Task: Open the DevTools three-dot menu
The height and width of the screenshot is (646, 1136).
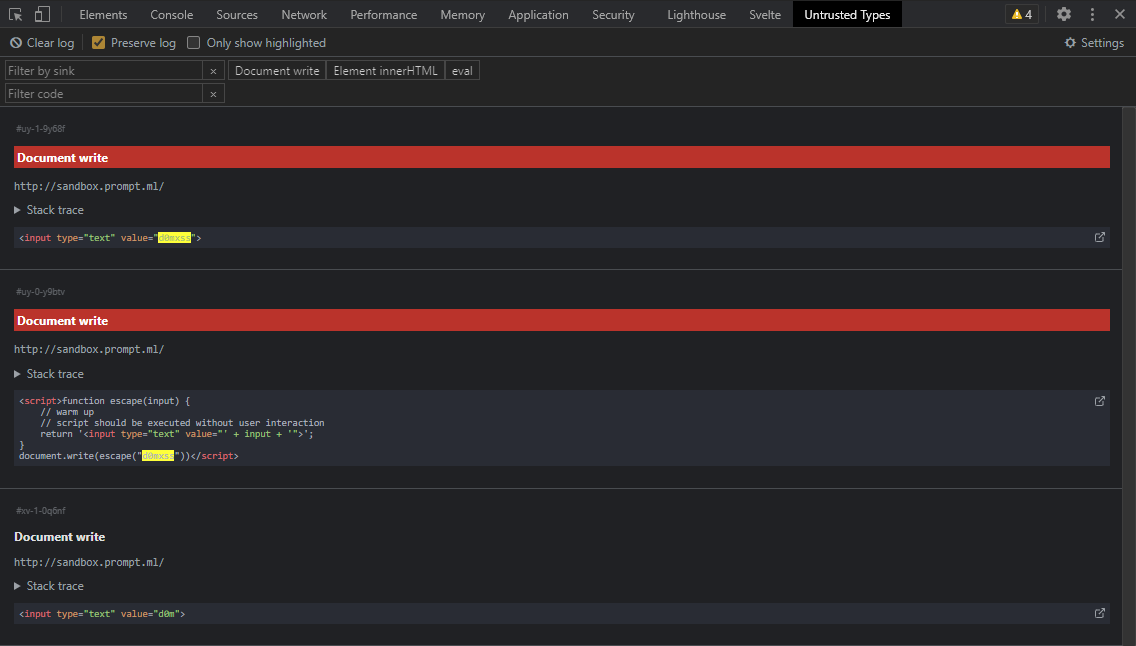Action: 1093,14
